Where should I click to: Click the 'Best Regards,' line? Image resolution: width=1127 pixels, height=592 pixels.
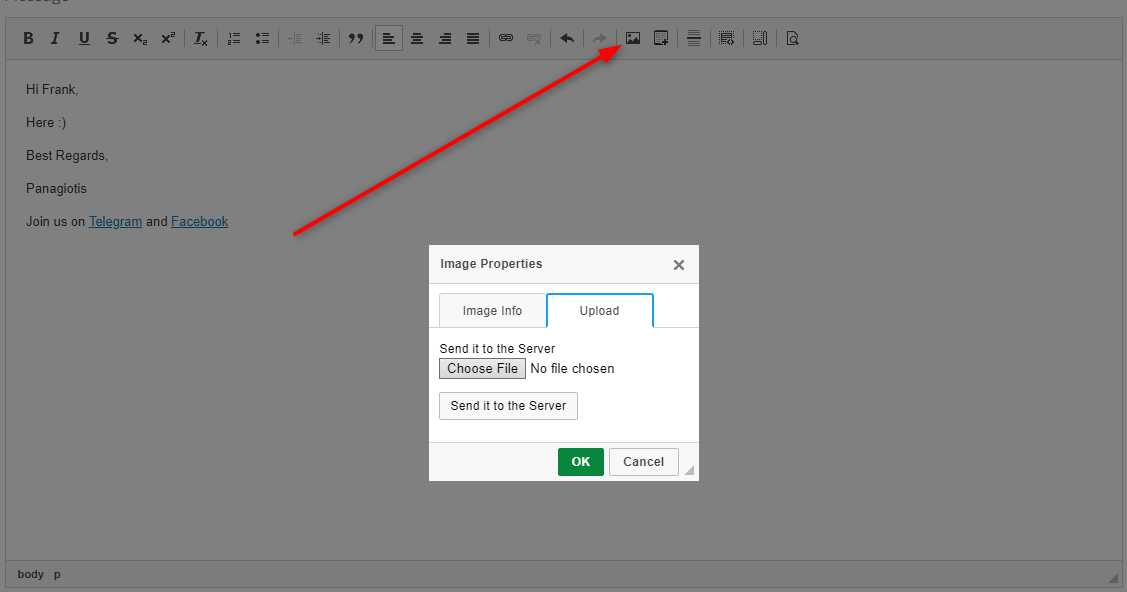67,155
